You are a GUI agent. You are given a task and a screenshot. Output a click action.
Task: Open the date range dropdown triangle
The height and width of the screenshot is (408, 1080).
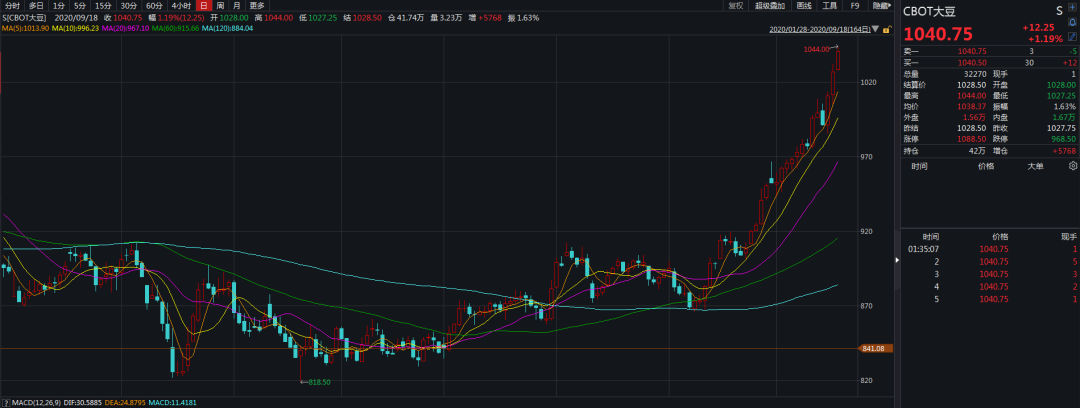coord(875,29)
